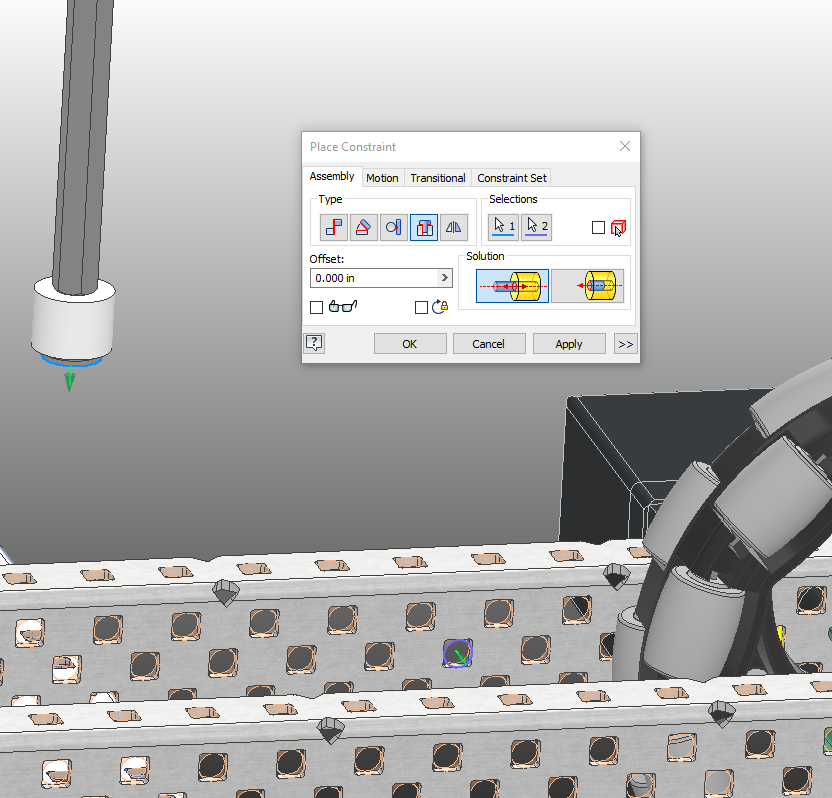This screenshot has width=832, height=798.
Task: Click the Cancel button
Action: pos(489,344)
